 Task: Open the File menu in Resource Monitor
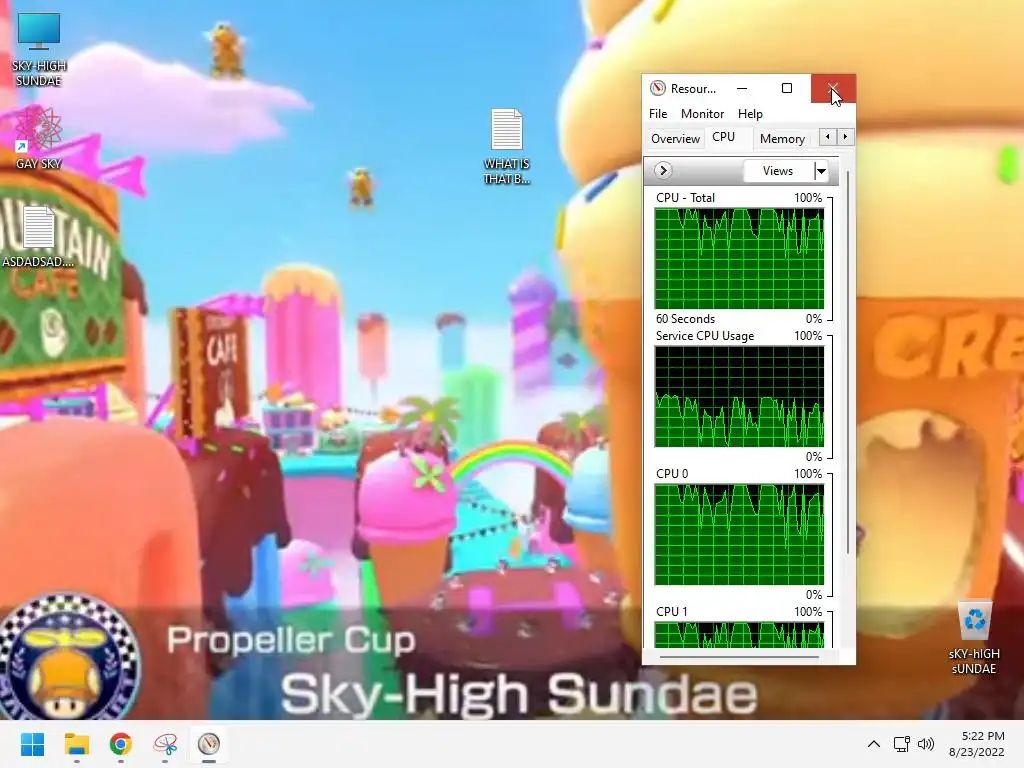coord(658,114)
